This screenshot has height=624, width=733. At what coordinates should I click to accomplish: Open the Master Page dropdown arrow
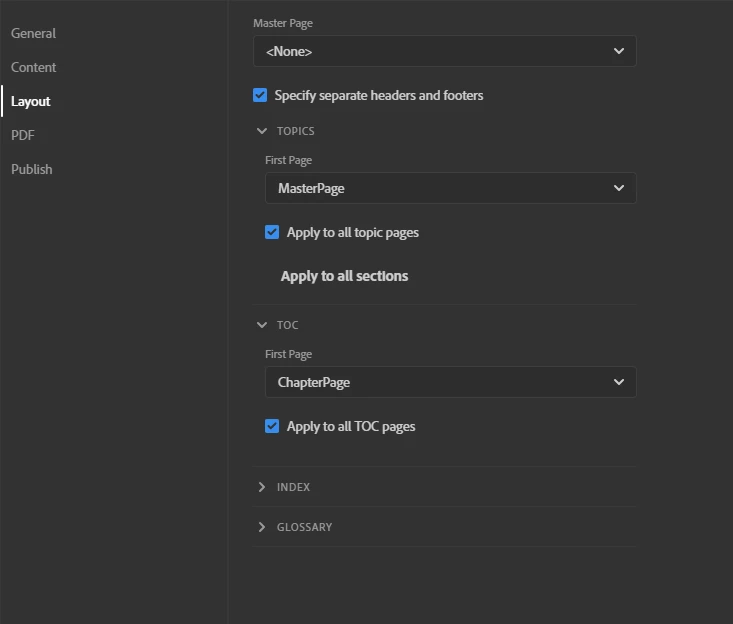tap(618, 51)
